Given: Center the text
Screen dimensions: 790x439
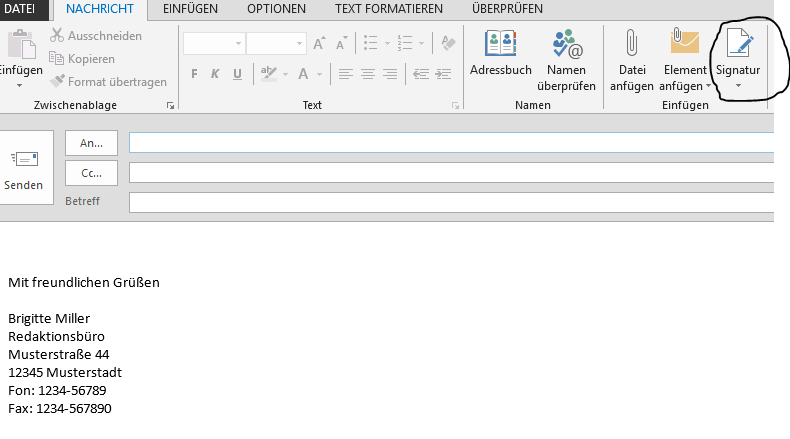Looking at the screenshot, I should [x=368, y=75].
